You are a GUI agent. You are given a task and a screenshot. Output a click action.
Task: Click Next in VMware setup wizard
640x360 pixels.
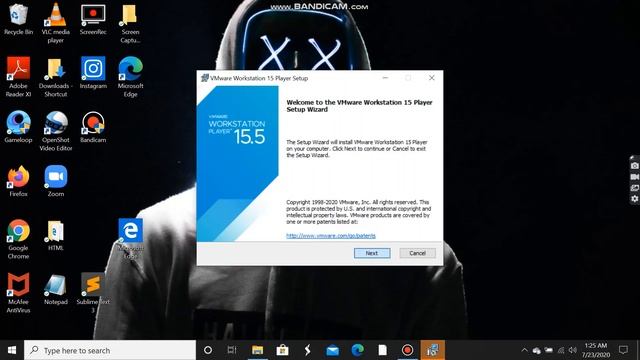tap(372, 253)
